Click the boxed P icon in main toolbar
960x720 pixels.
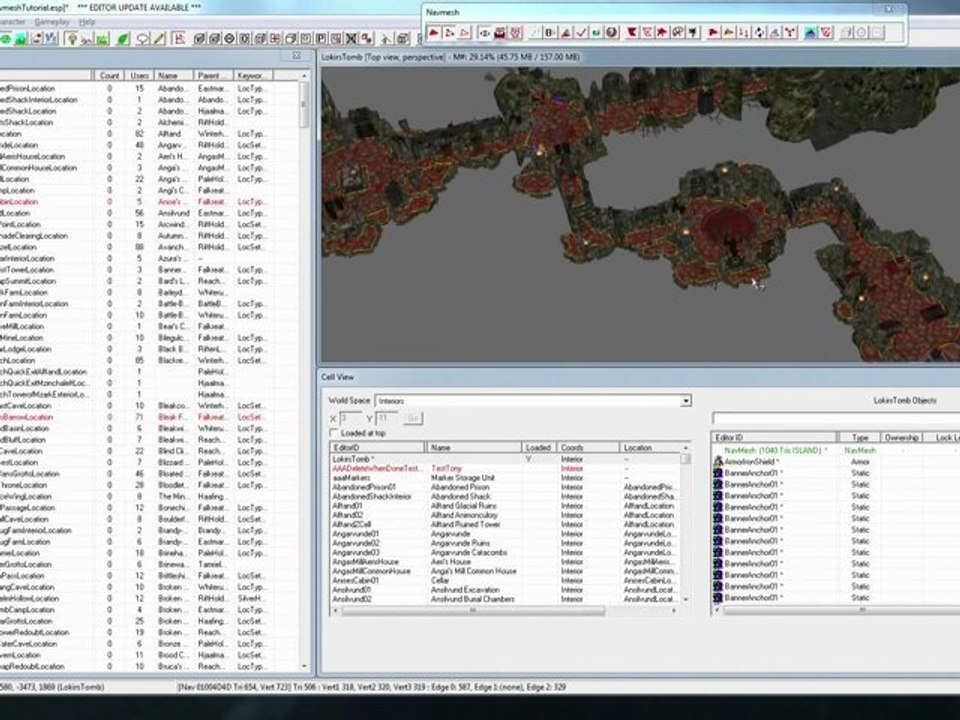[x=321, y=39]
